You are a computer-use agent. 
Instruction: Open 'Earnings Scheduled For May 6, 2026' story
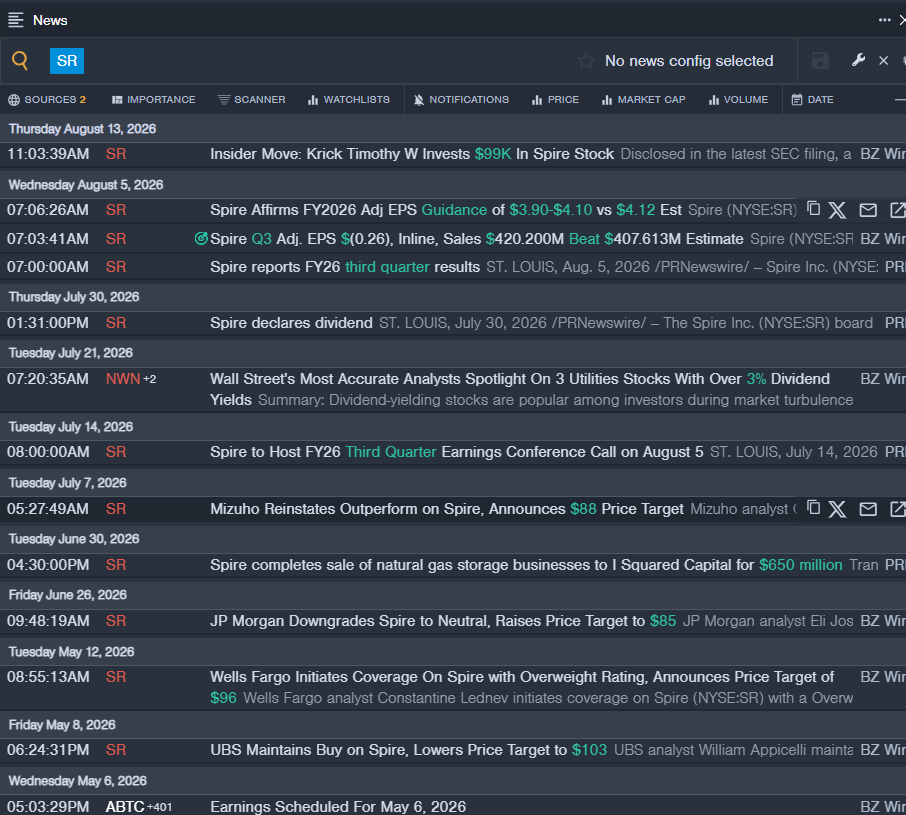(x=338, y=806)
